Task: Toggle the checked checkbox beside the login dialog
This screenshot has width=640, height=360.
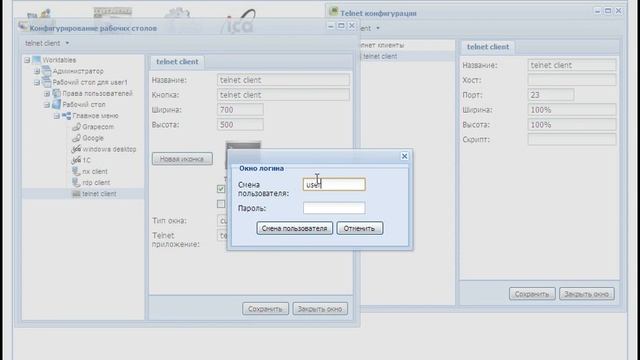Action: [x=221, y=189]
